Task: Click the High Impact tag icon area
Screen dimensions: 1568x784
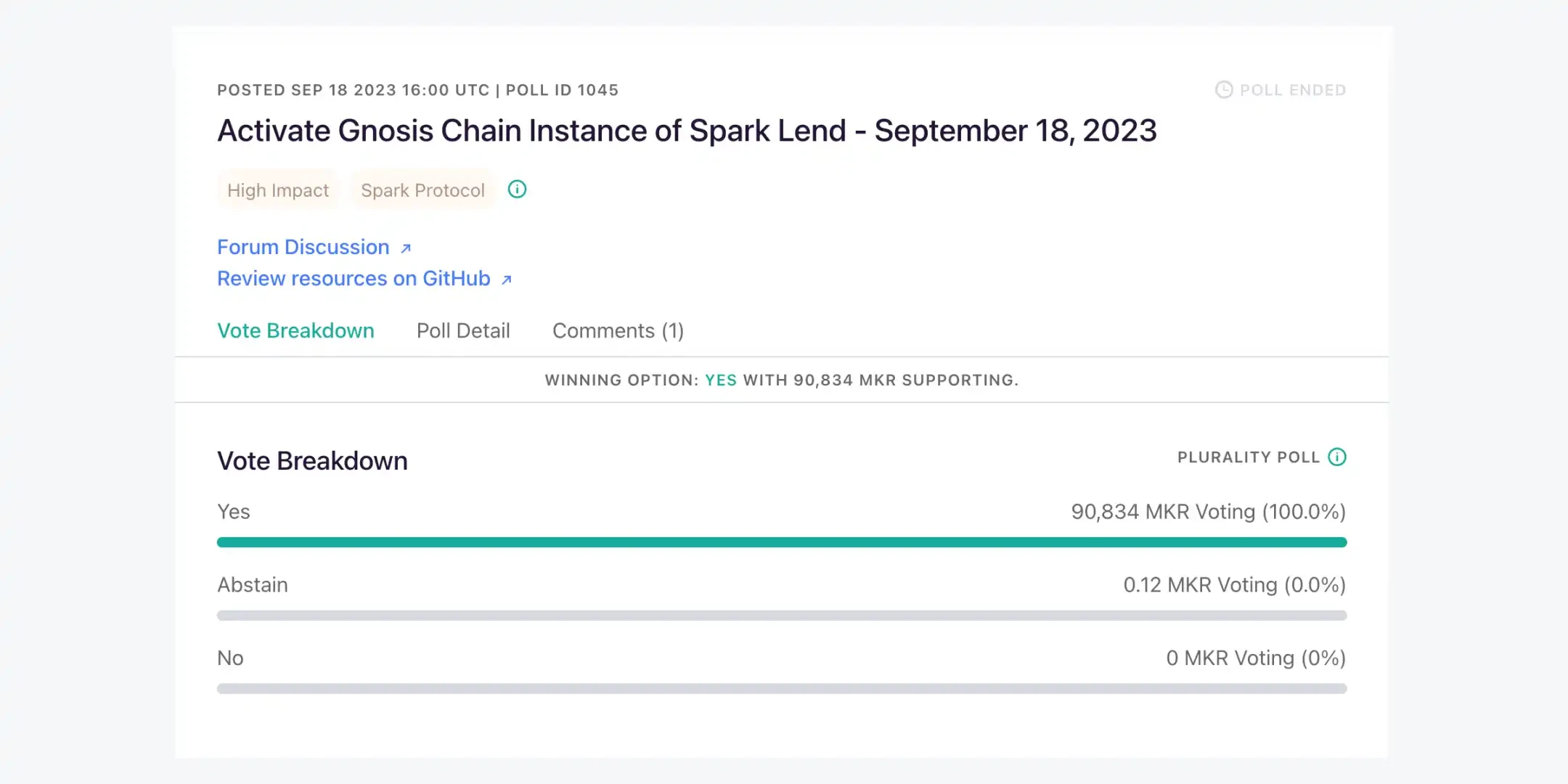Action: (278, 190)
